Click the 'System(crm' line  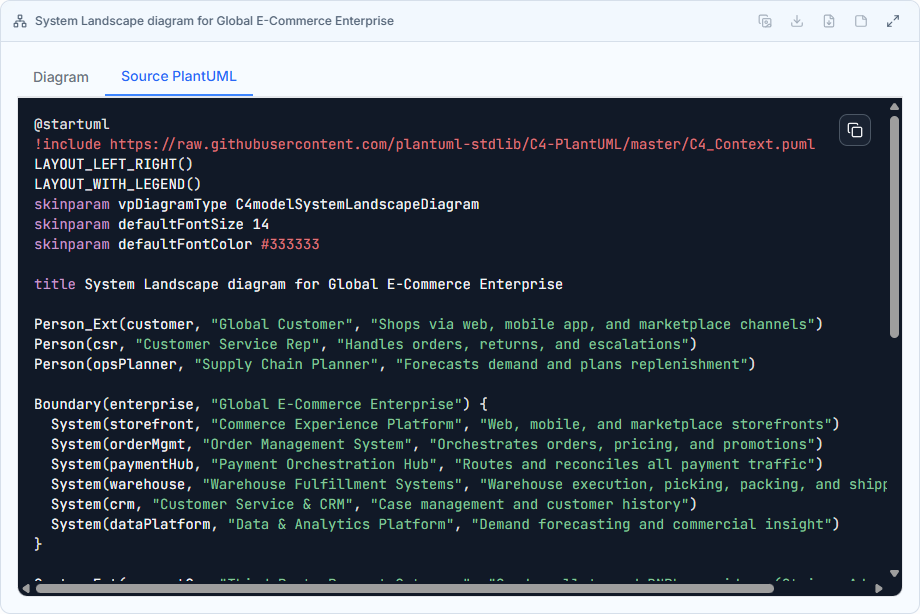[373, 504]
